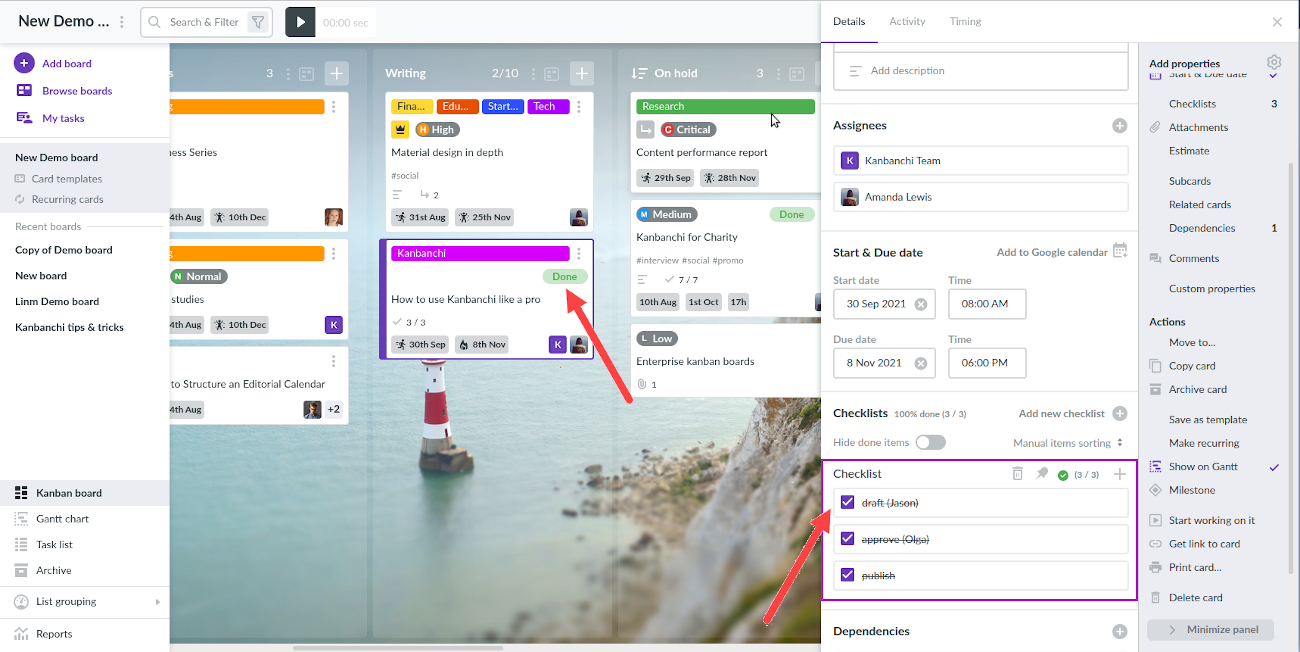Click the On hold list sort icon

639,73
